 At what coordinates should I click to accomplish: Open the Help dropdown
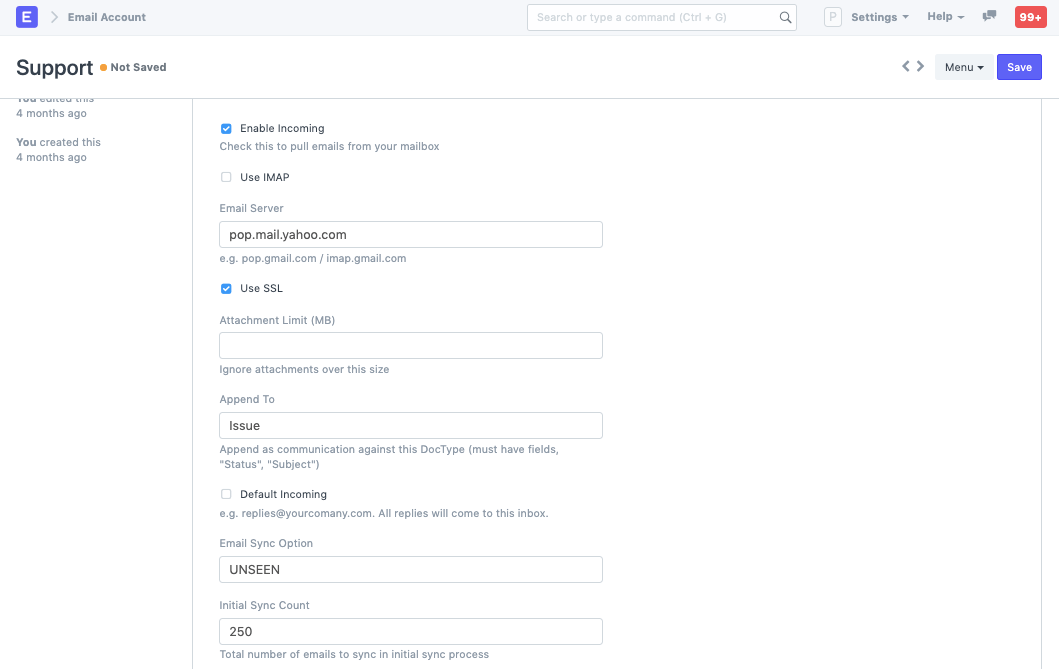[x=944, y=17]
